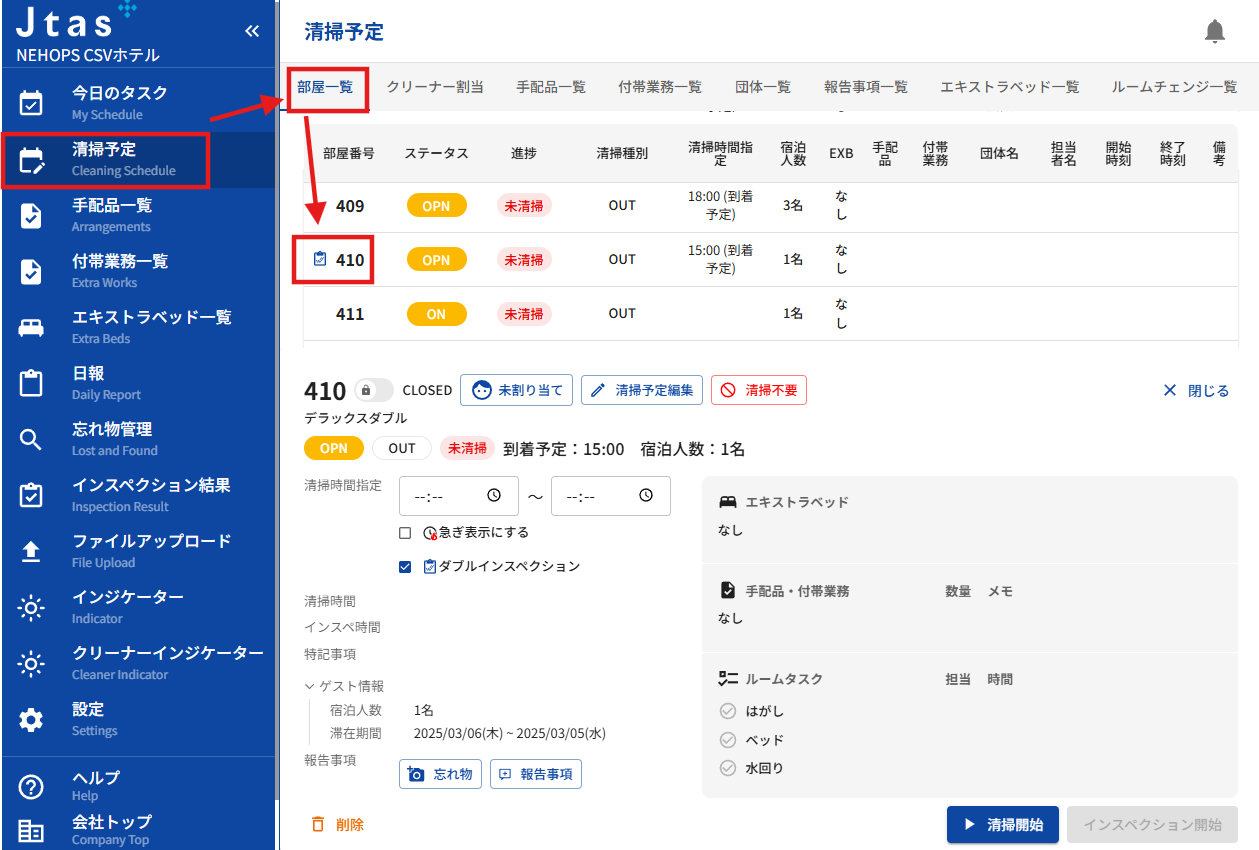Uncheck the double inspection checkbox

click(405, 567)
